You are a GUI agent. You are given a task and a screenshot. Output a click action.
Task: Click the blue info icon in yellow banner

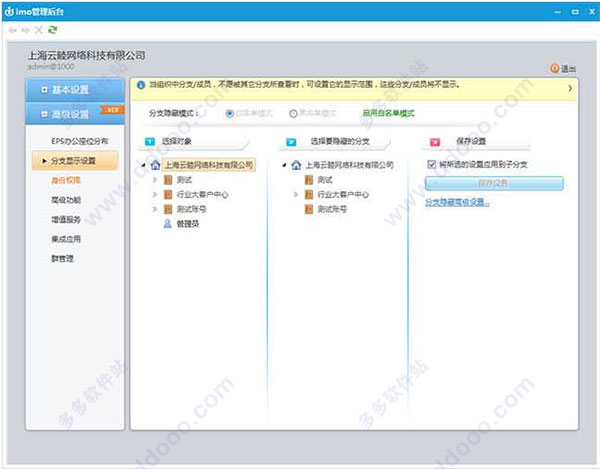pos(141,85)
